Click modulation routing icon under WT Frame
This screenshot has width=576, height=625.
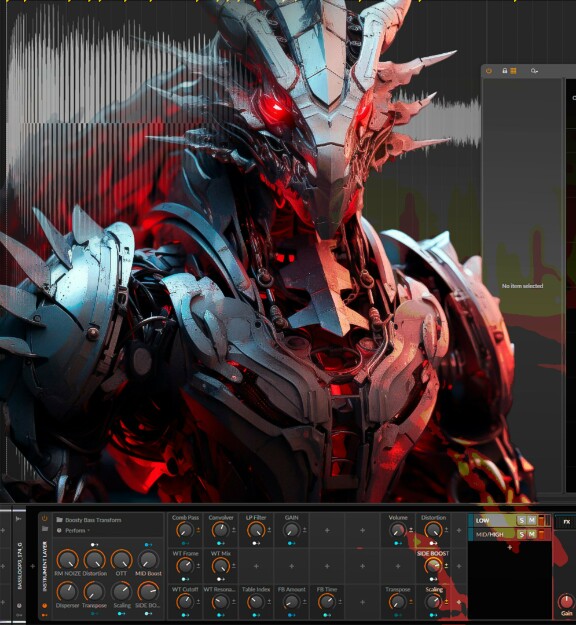tap(185, 579)
